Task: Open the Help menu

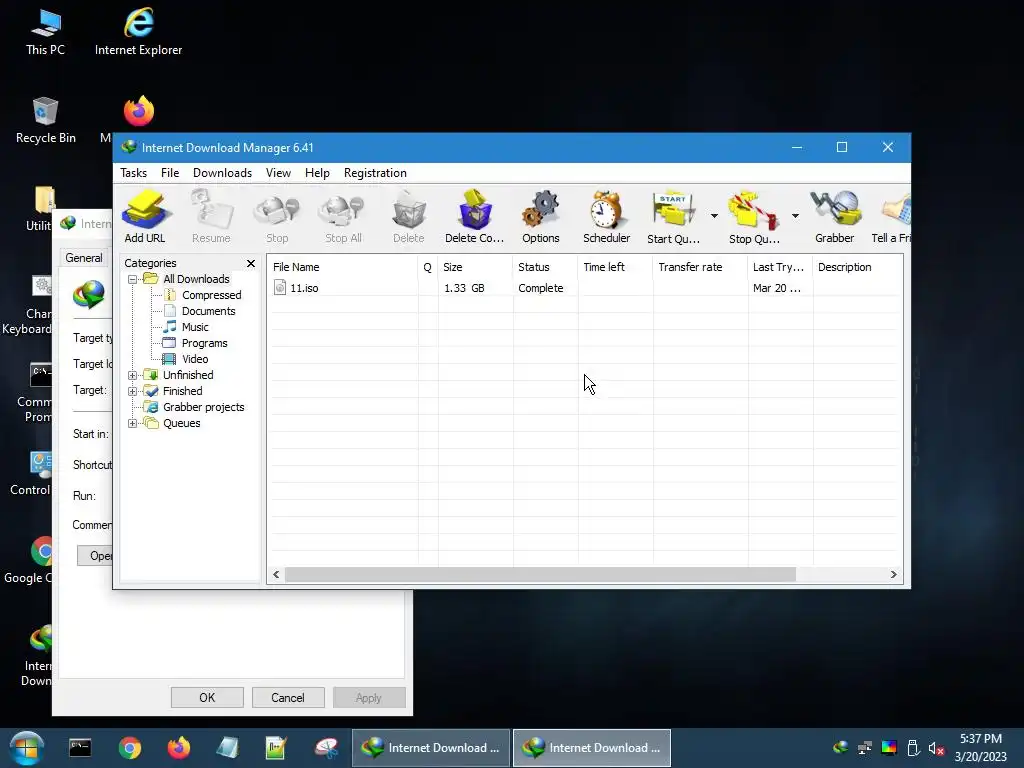Action: [x=317, y=173]
